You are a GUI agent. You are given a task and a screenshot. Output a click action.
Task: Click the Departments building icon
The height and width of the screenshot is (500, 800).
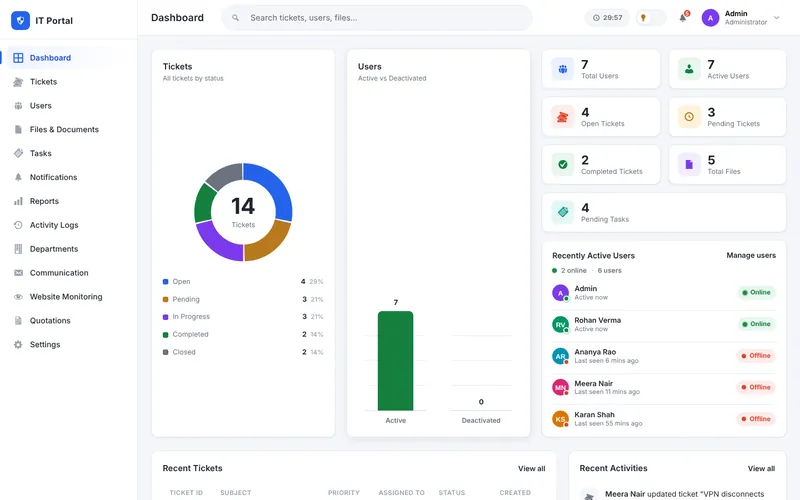[18, 249]
